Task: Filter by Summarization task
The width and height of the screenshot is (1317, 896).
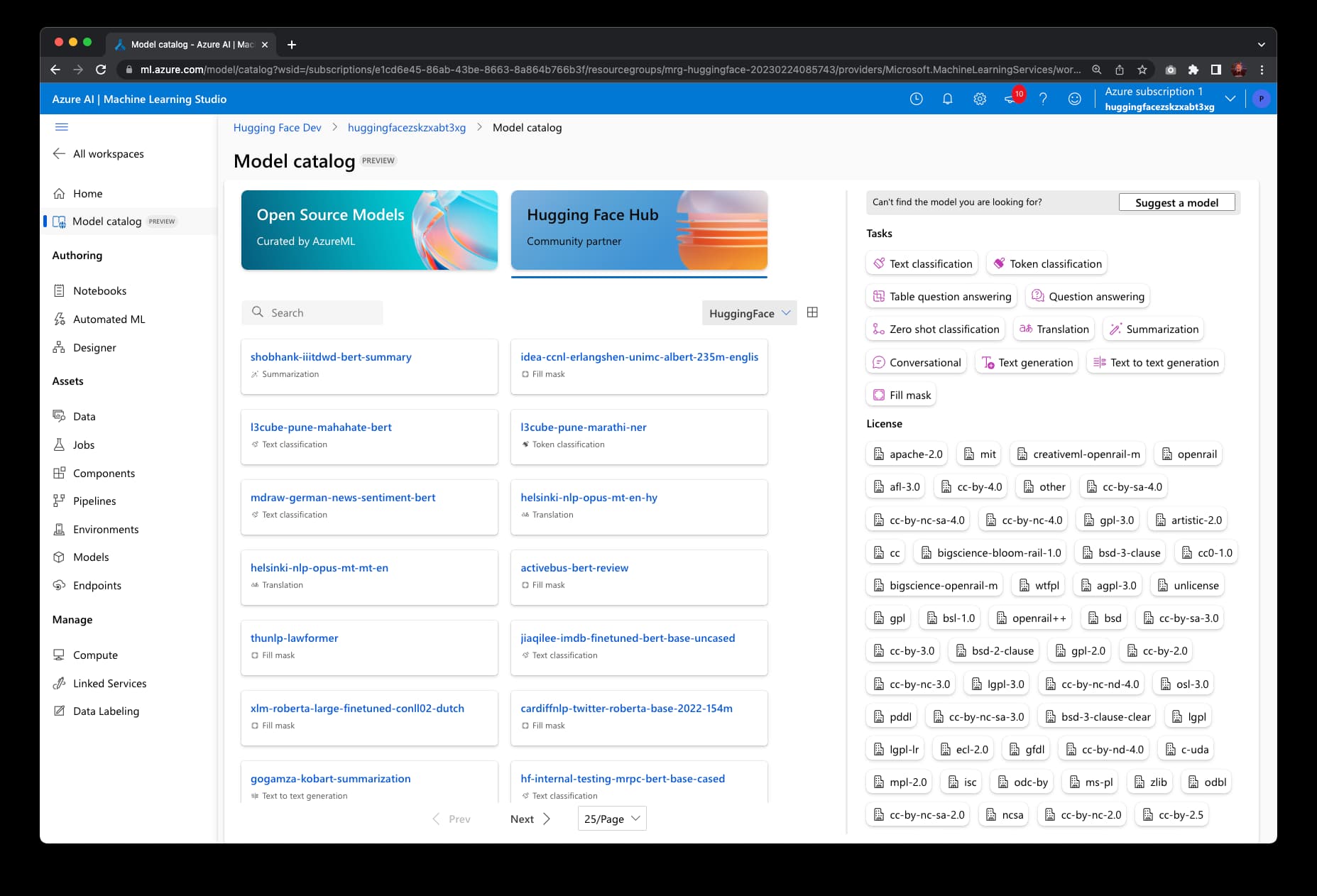Action: pyautogui.click(x=1153, y=329)
